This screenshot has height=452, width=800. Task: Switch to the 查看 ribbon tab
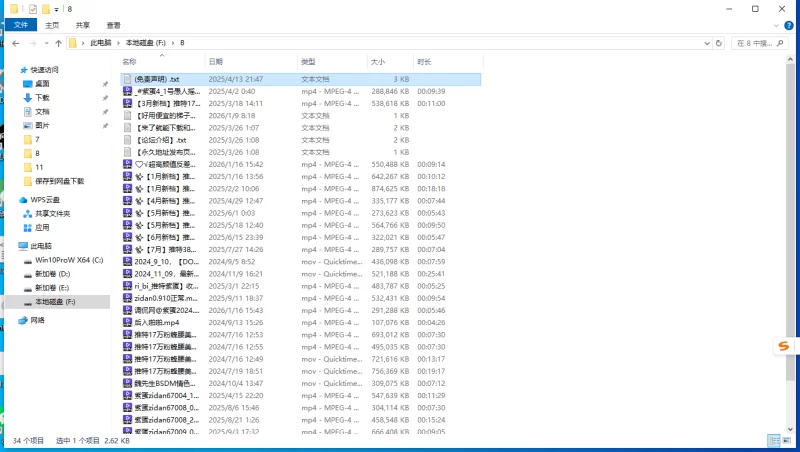(113, 25)
